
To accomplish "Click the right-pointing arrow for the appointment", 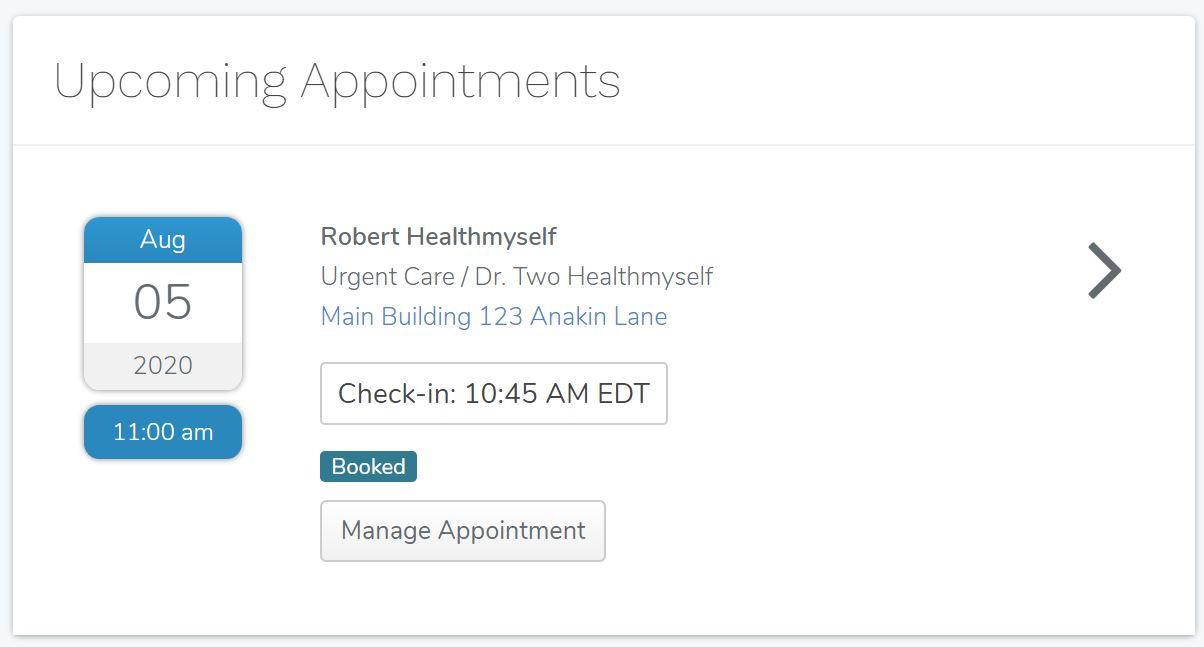I will click(1106, 270).
